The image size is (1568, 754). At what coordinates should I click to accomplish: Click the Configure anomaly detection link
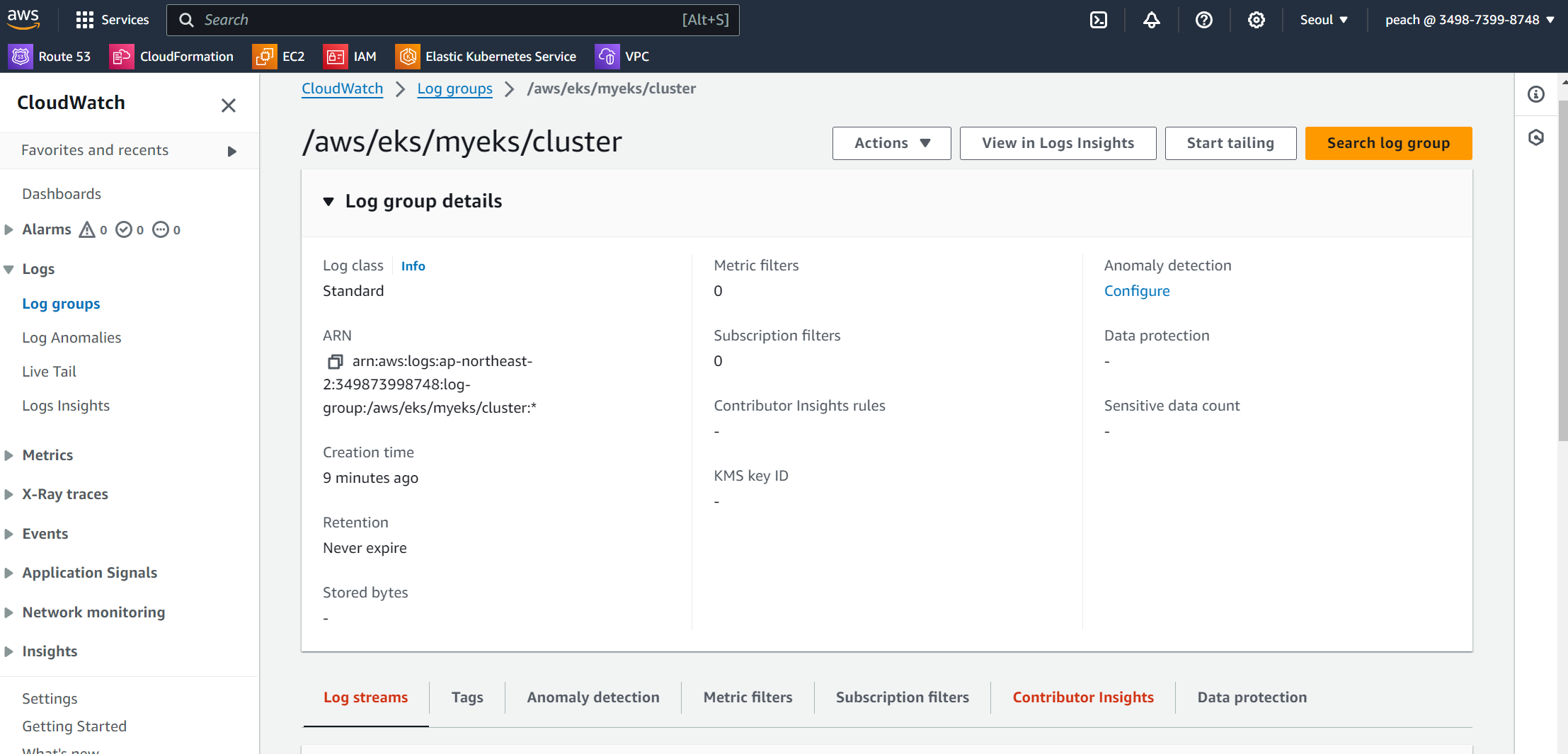pyautogui.click(x=1136, y=291)
